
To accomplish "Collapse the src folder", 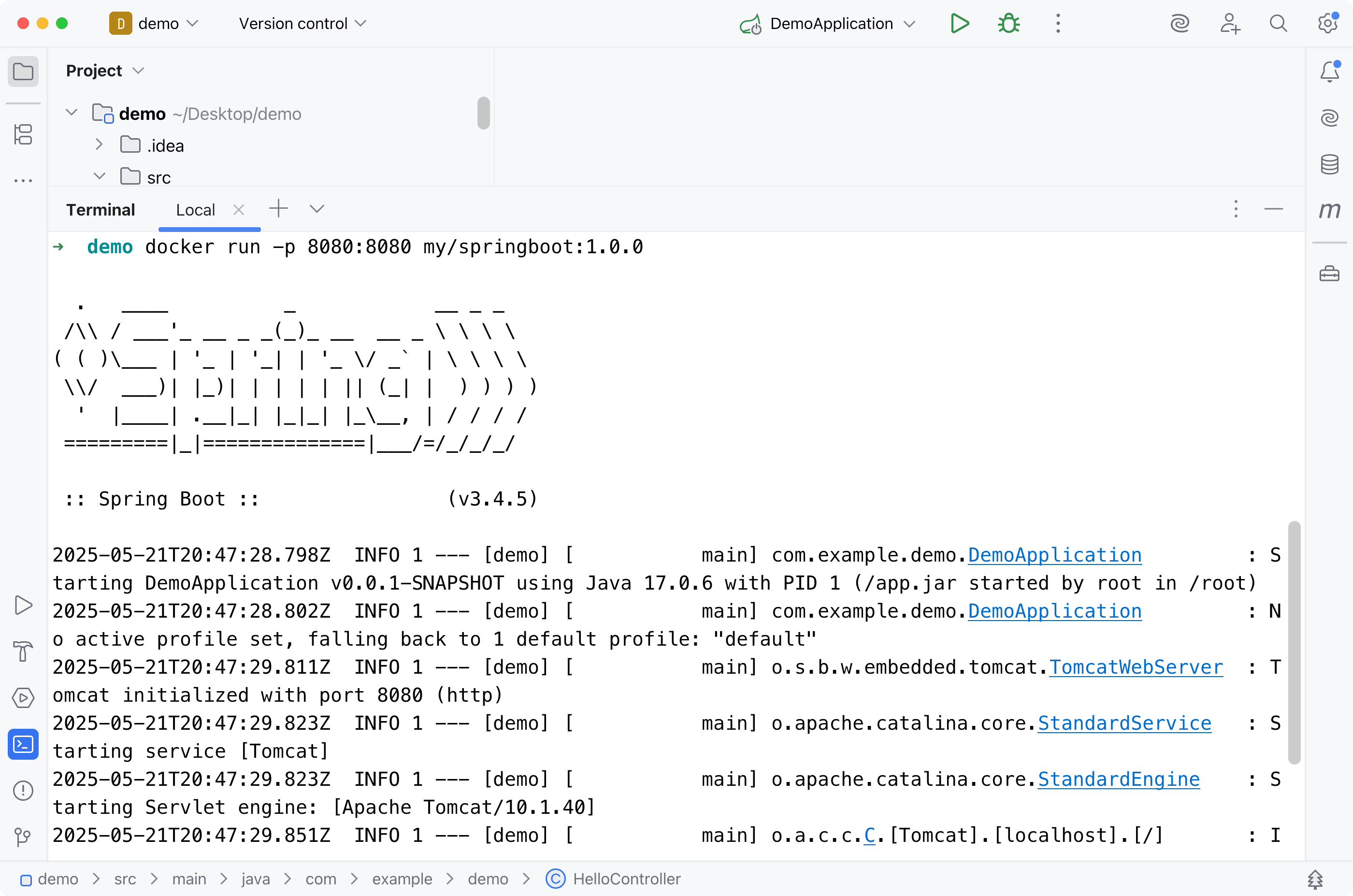I will [x=100, y=176].
